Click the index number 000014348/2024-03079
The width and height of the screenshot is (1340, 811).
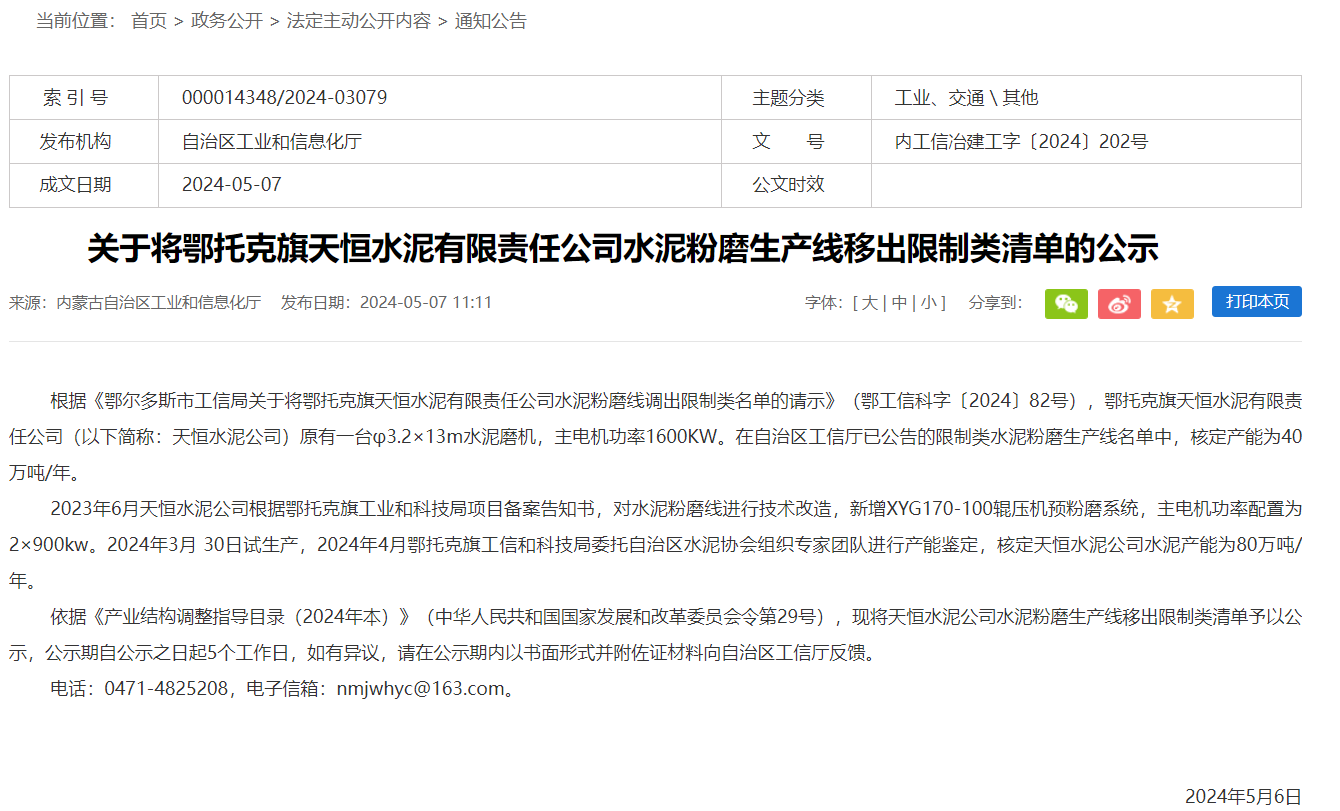coord(284,98)
